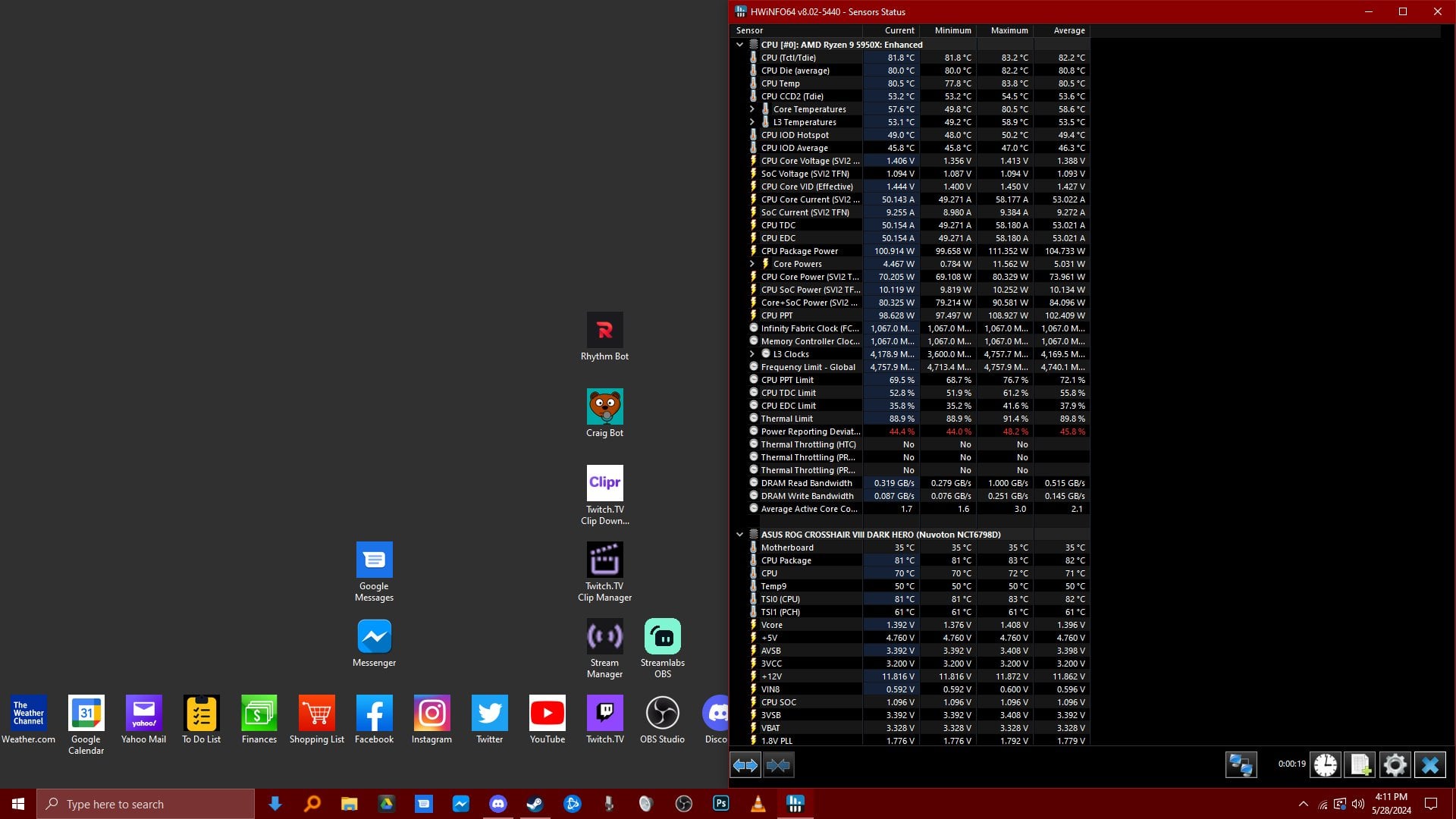Open the Twitch.TV desktop shortcut
This screenshot has width=1456, height=819.
coord(604,720)
